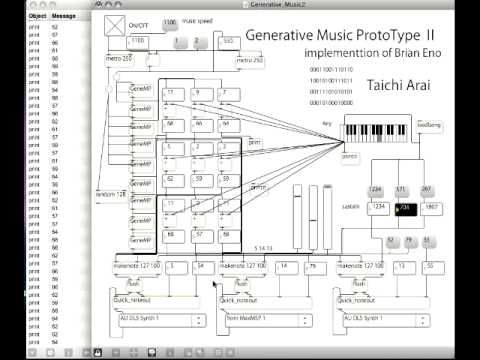This screenshot has width=480, height=360.
Task: Click the loadbang object
Action: pyautogui.click(x=430, y=126)
